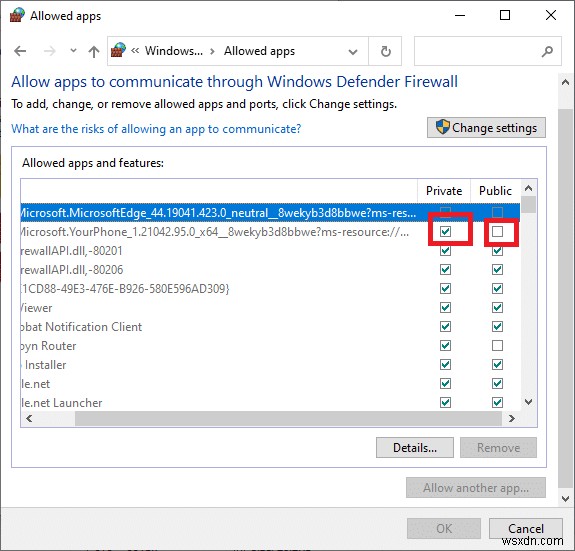Select the Microsoft.YourPhone row
The height and width of the screenshot is (551, 575).
[x=270, y=232]
